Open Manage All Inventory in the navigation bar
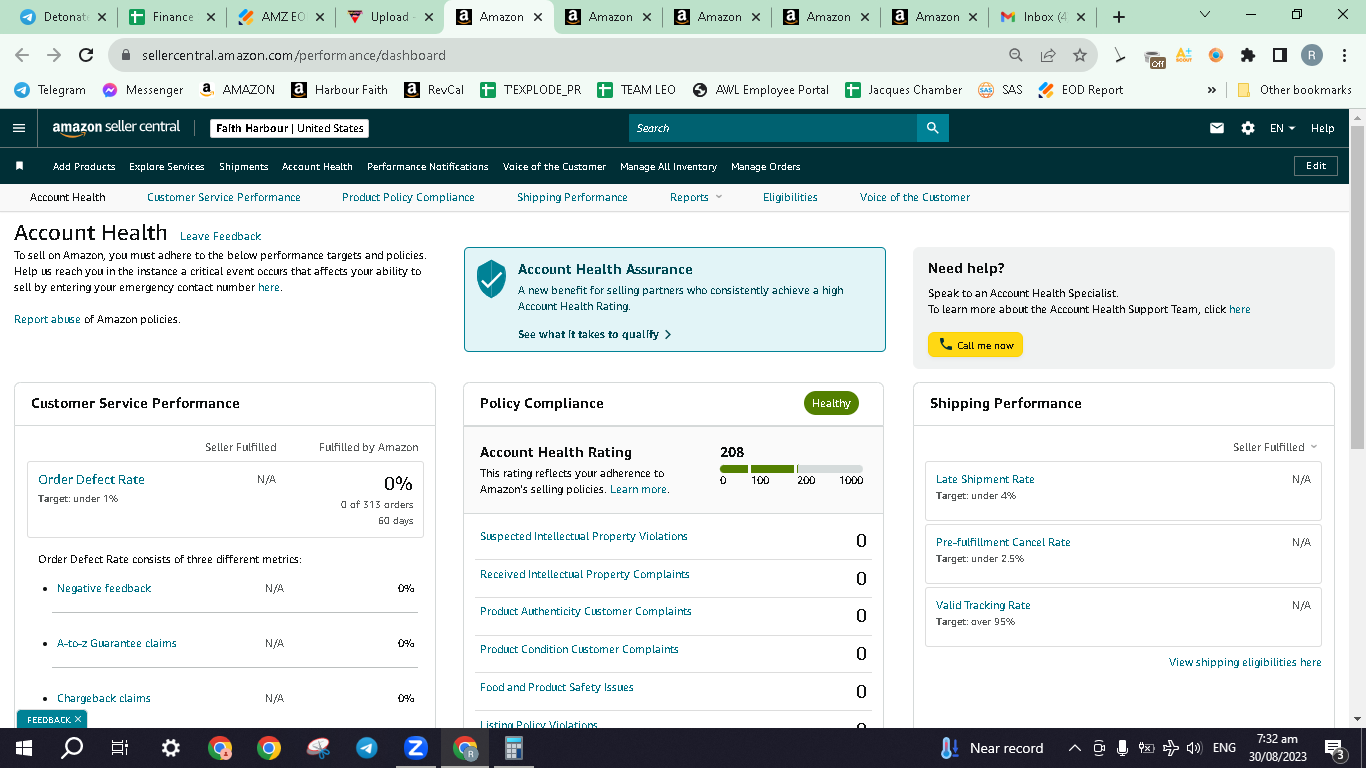The height and width of the screenshot is (768, 1366). click(668, 166)
